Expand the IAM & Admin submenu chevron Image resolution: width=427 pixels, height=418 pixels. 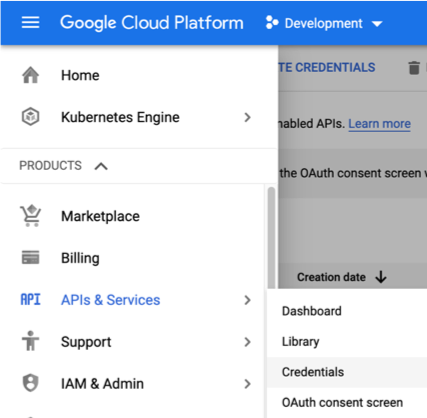point(247,384)
